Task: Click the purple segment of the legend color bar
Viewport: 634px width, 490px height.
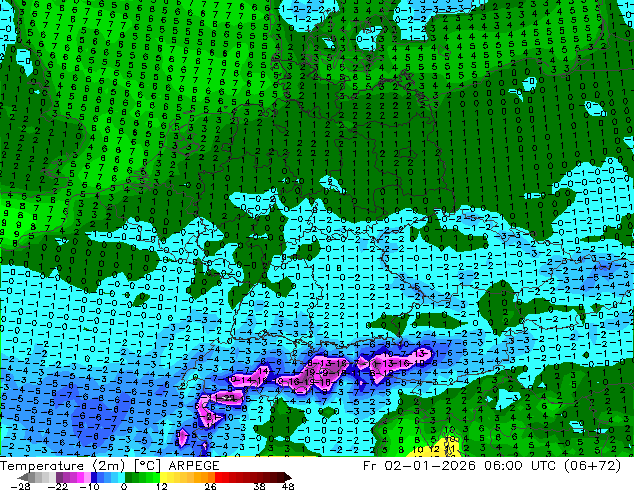Action: (x=66, y=477)
